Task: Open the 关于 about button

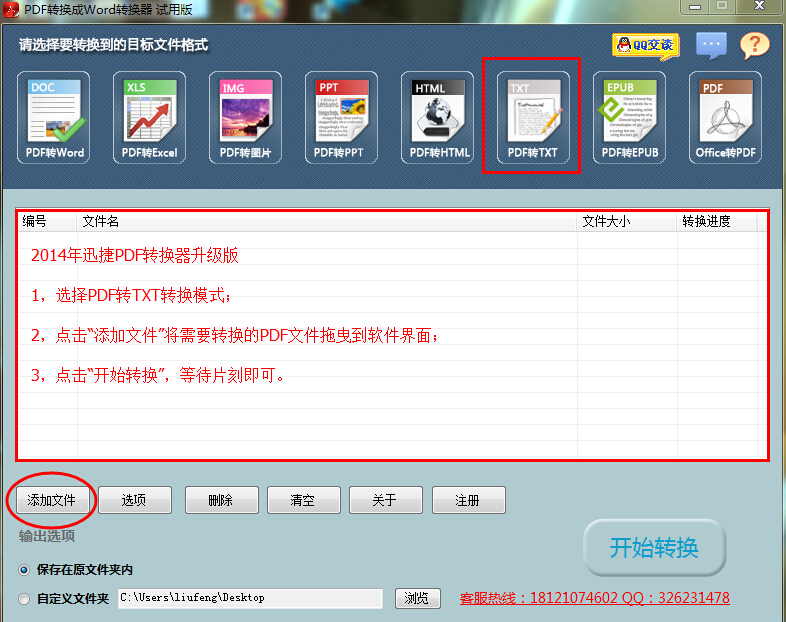Action: coord(386,500)
